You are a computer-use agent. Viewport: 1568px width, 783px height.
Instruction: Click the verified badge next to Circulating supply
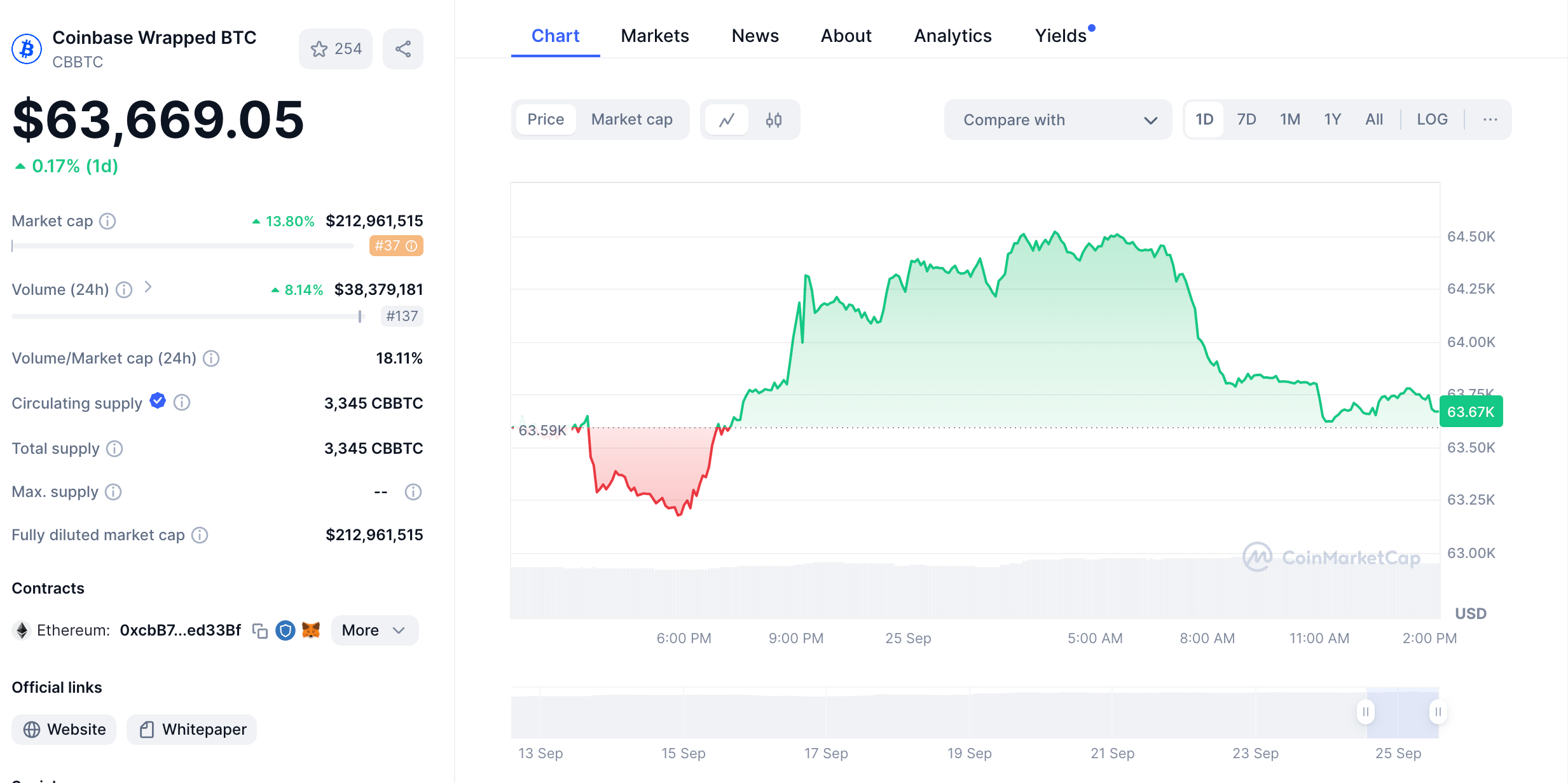pos(158,400)
